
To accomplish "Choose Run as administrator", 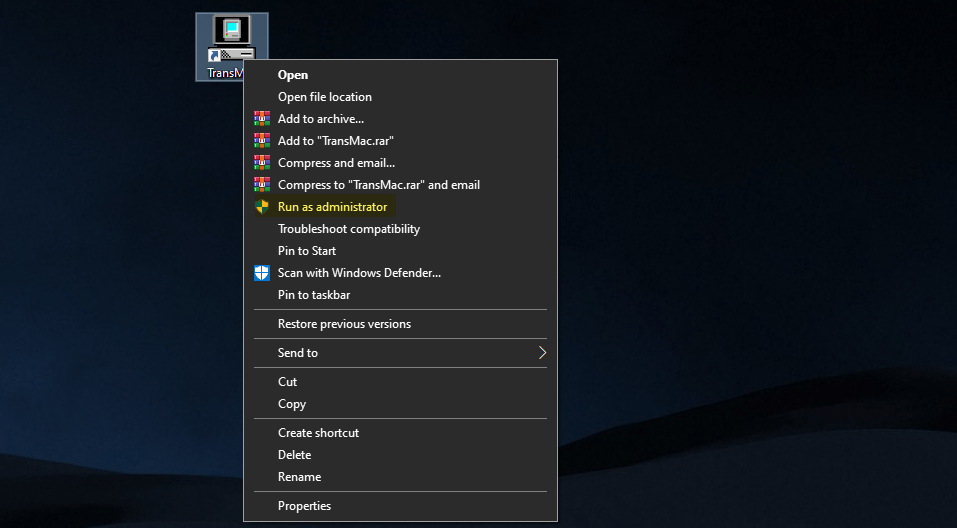I will [400, 207].
